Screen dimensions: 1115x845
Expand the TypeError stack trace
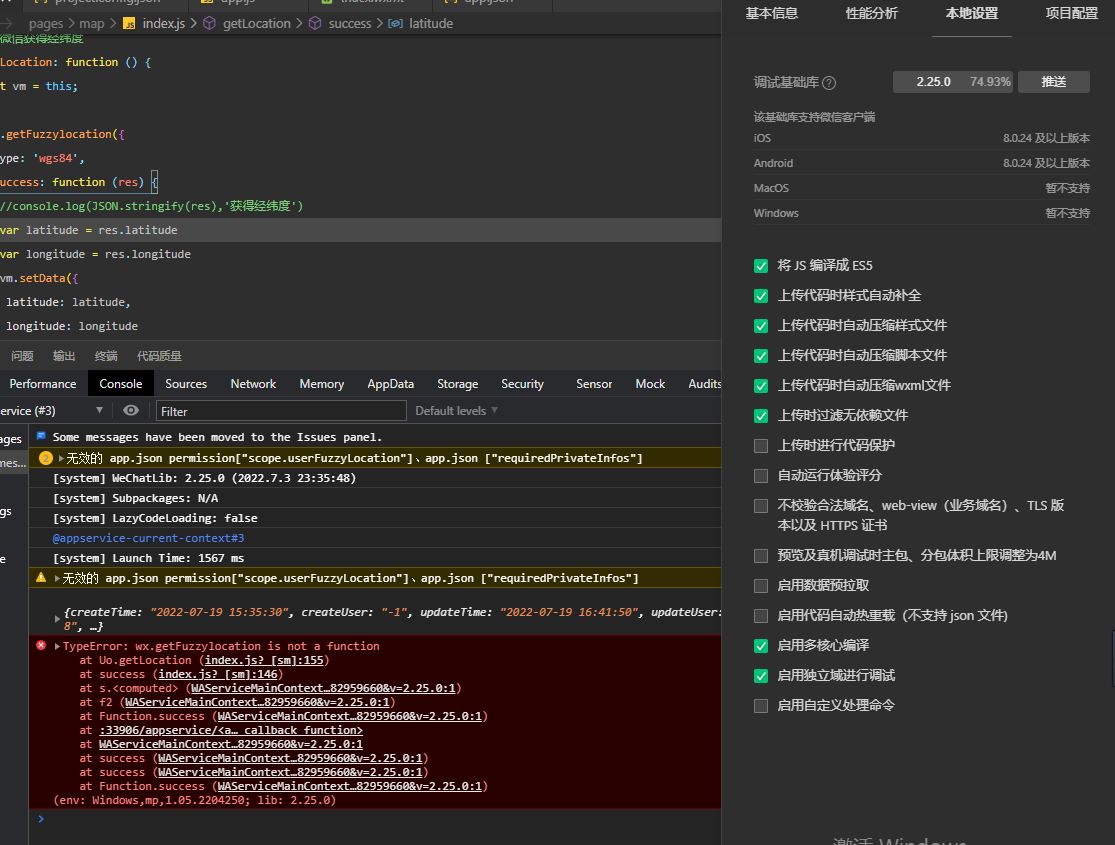click(57, 646)
